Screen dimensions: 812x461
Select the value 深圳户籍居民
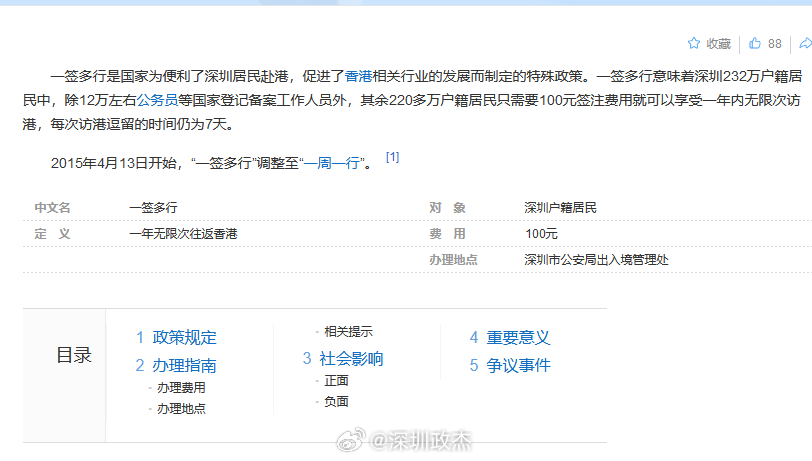click(560, 208)
